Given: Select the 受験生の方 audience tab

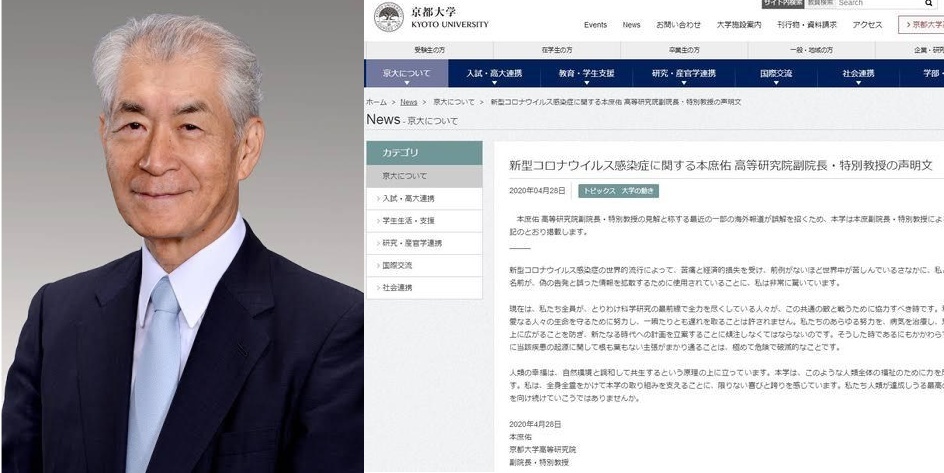Looking at the screenshot, I should 429,51.
